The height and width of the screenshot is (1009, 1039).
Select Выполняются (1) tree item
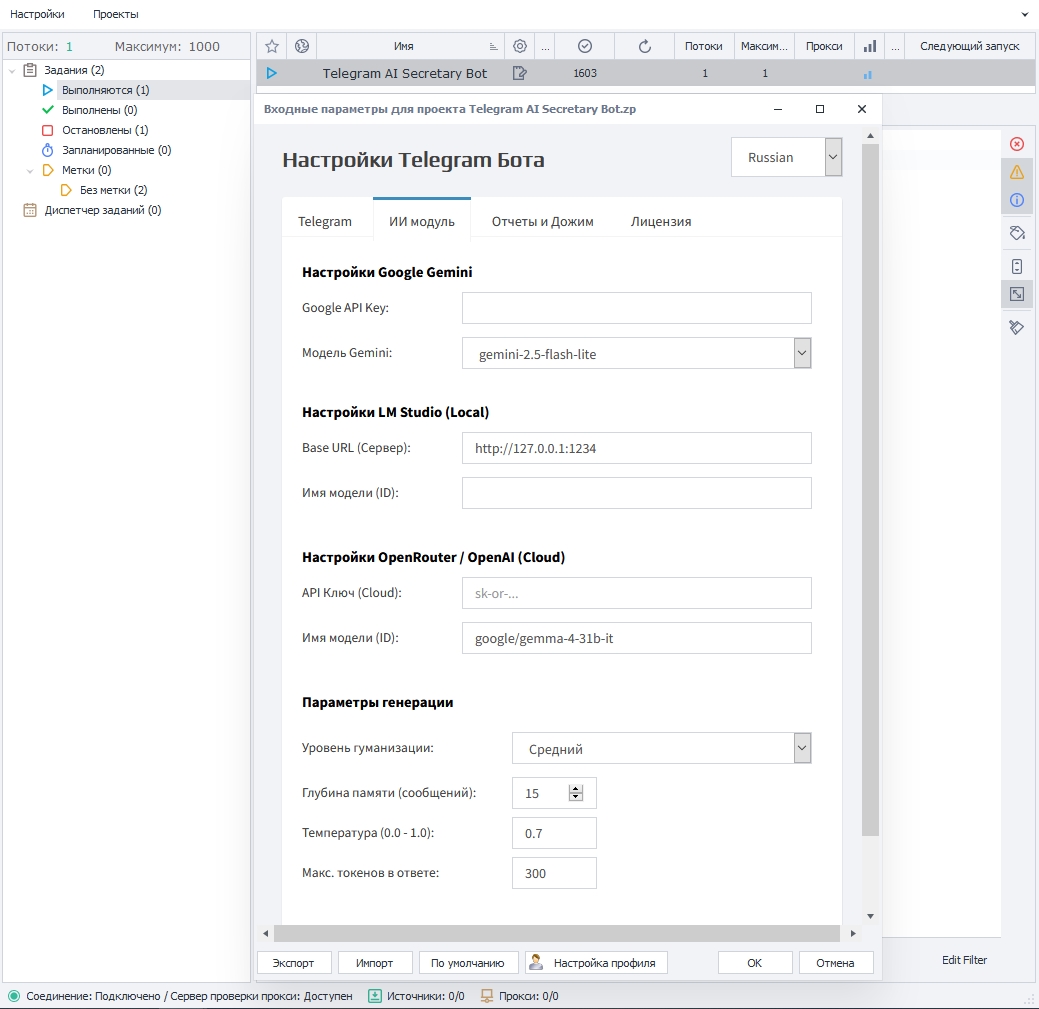105,90
